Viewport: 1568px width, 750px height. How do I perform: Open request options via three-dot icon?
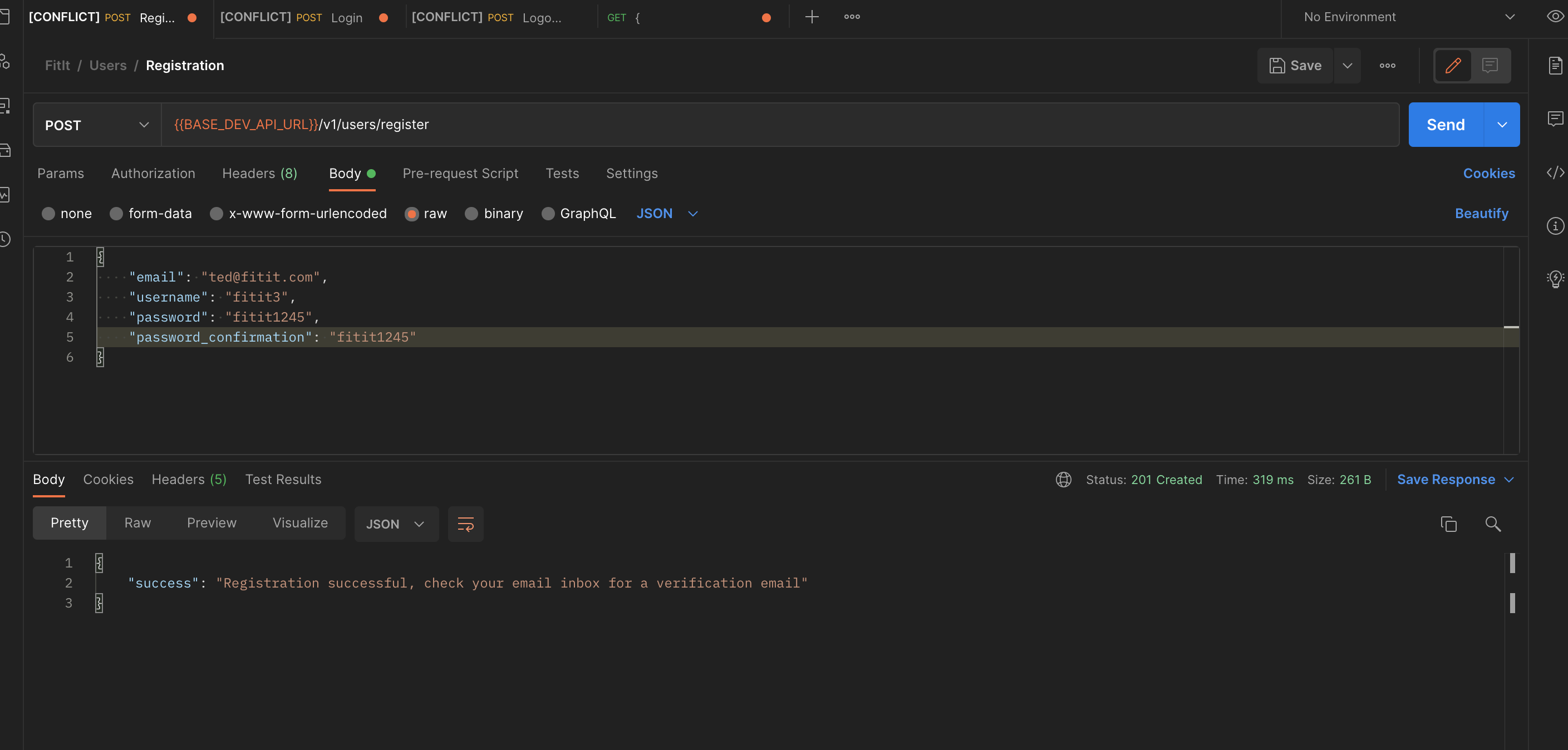coord(1388,66)
